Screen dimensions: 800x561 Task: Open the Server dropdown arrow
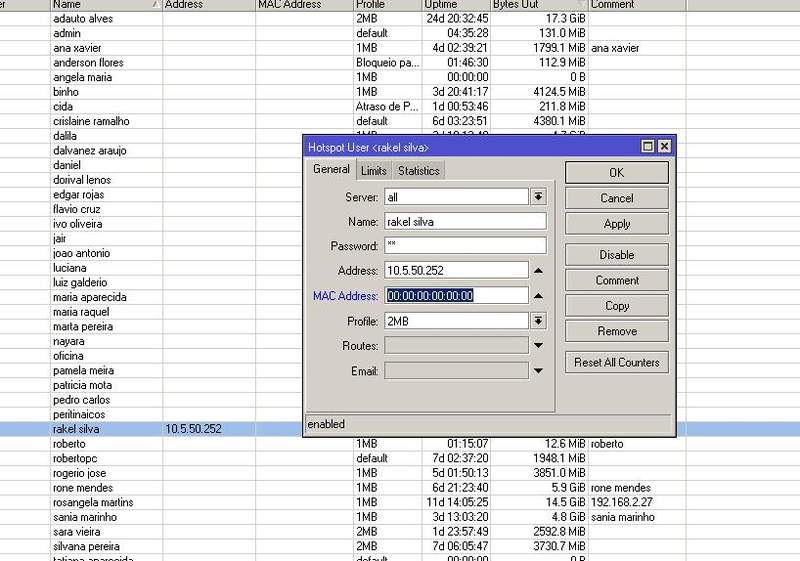tap(538, 196)
